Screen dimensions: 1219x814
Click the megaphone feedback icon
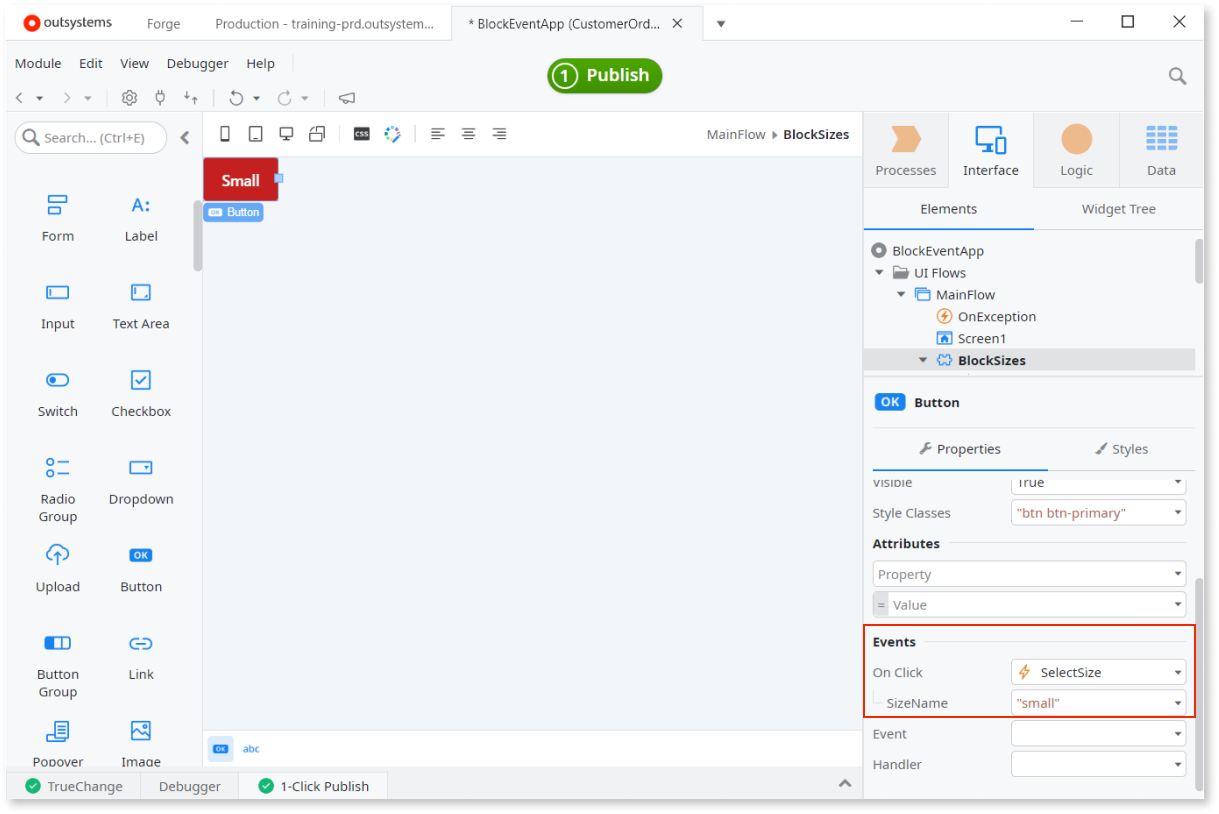[347, 98]
